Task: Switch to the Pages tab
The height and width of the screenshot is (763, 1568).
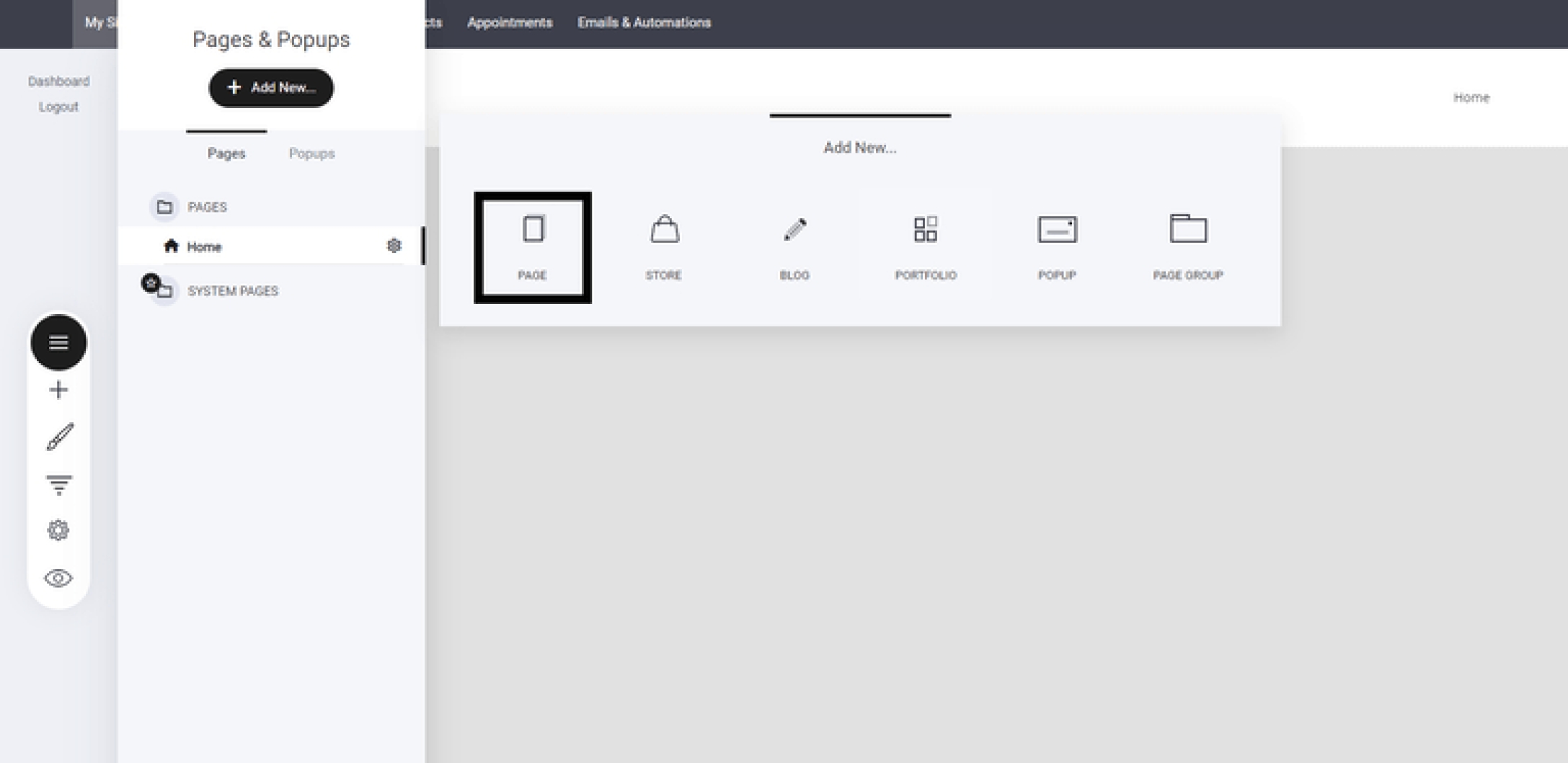Action: coord(226,153)
